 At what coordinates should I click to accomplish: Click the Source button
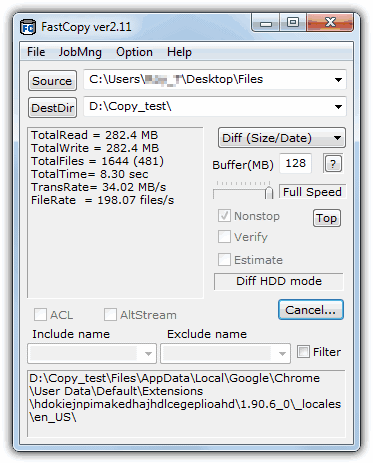[52, 81]
